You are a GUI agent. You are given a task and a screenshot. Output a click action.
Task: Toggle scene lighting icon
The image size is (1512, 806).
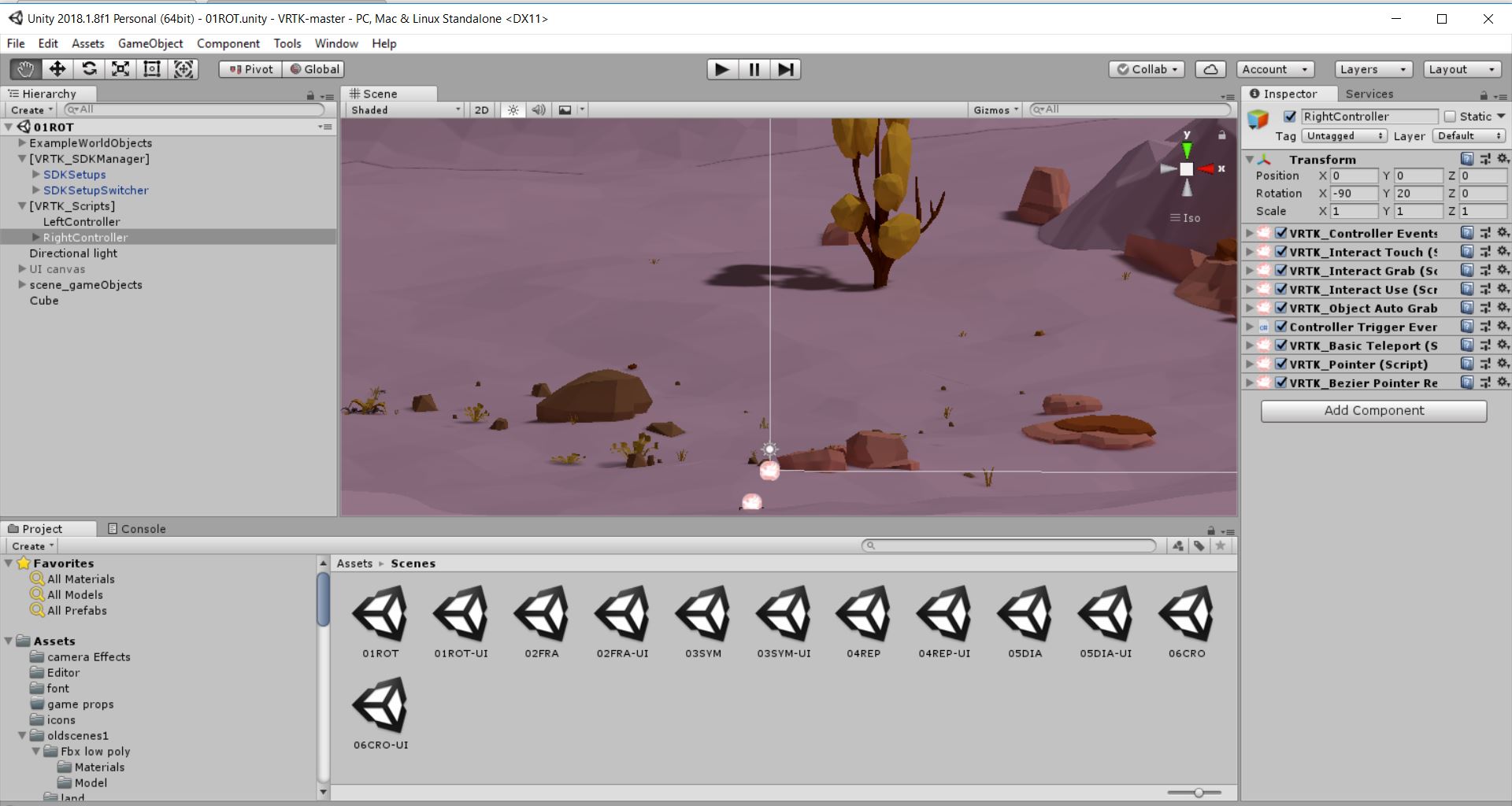pos(513,110)
